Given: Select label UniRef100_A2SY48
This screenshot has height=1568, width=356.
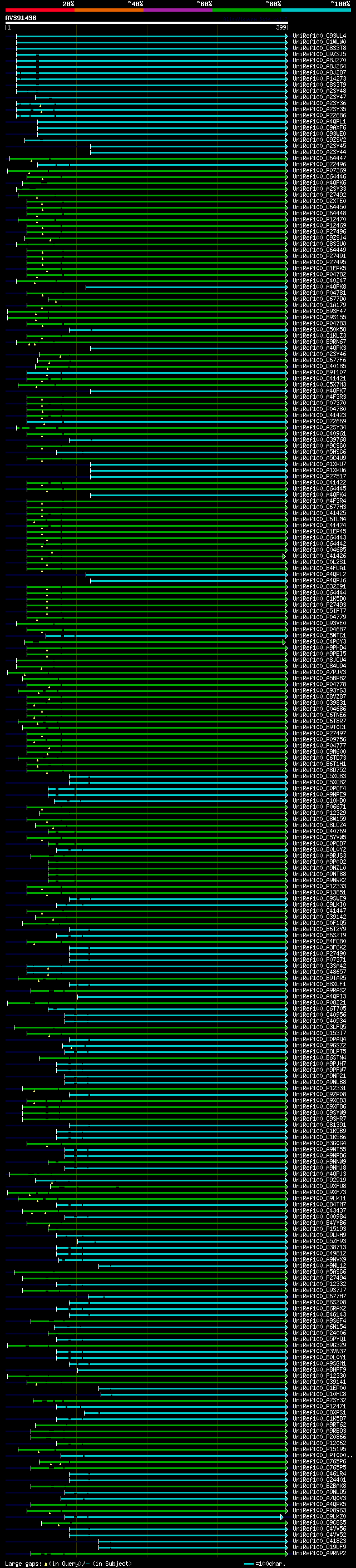Looking at the screenshot, I should [319, 91].
